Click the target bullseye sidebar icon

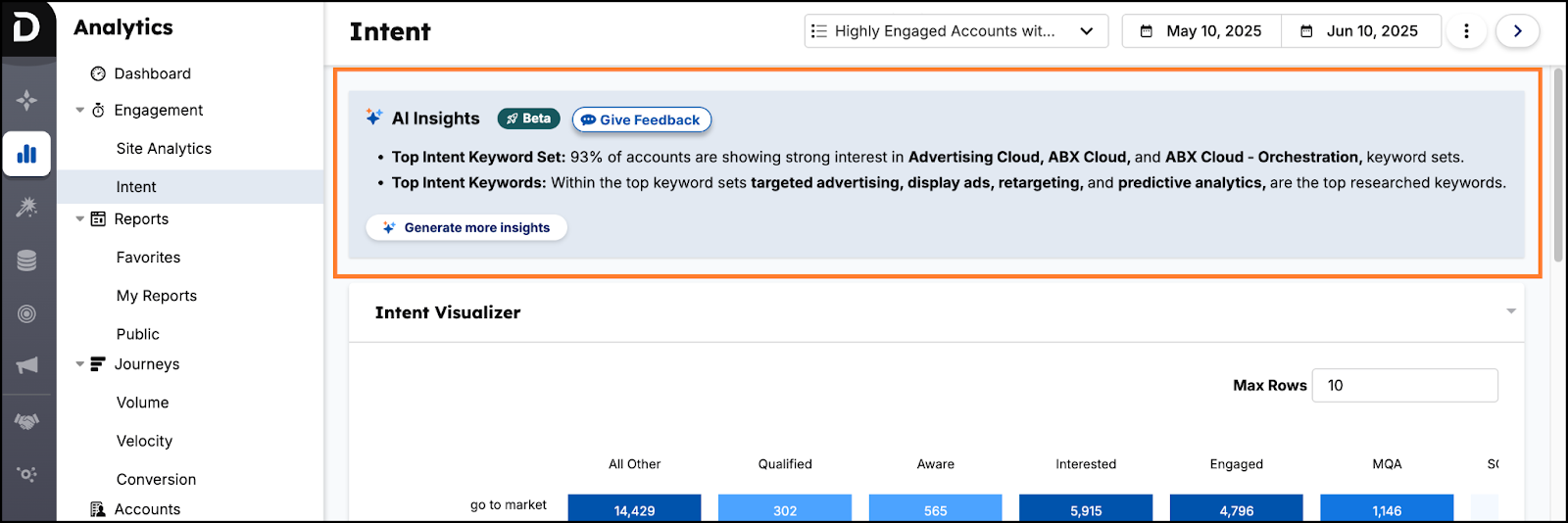(26, 313)
